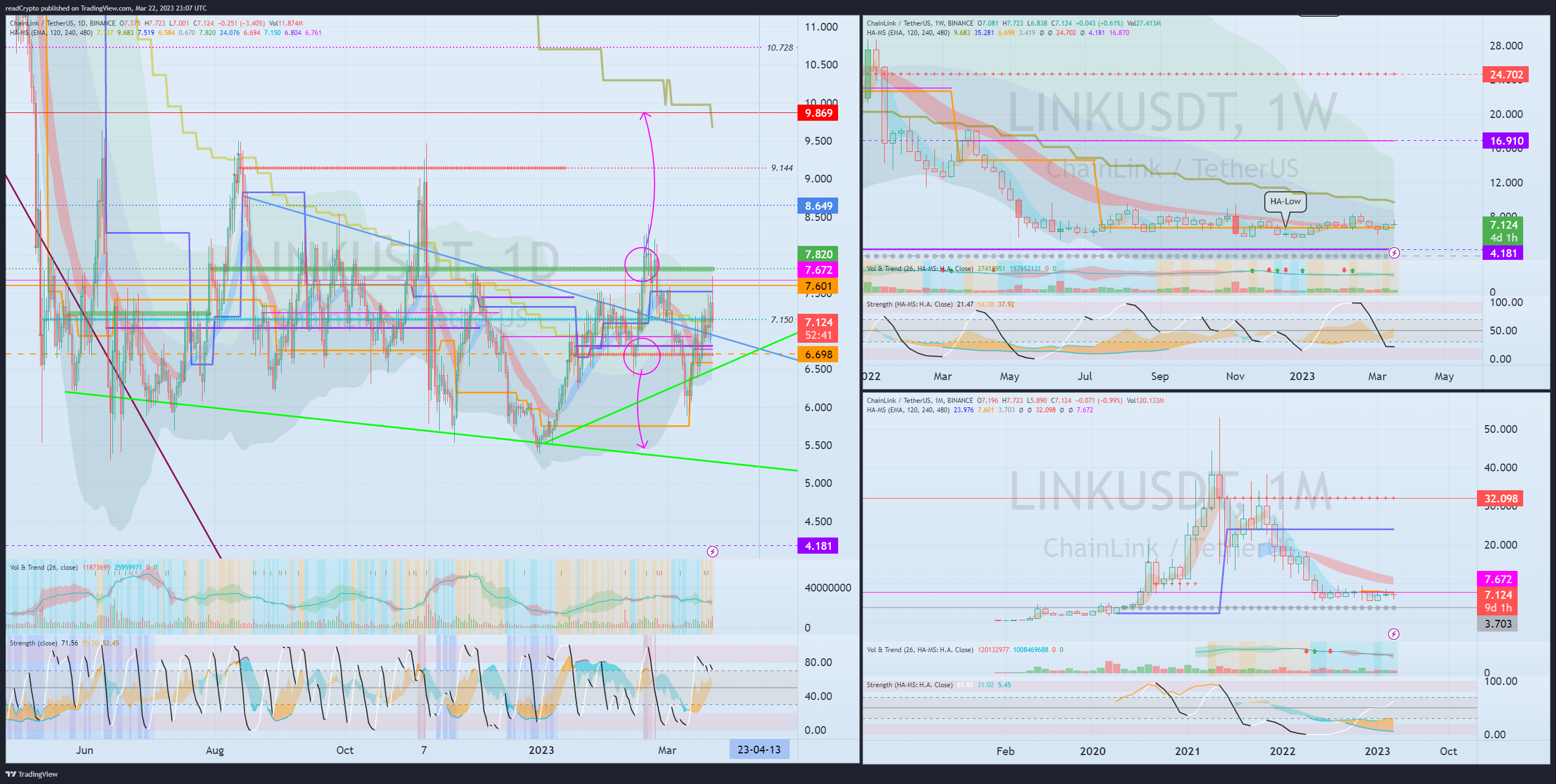Screen dimensions: 1556x784
Task: Select the HA-Low callout on the weekly chart
Action: 1285,201
